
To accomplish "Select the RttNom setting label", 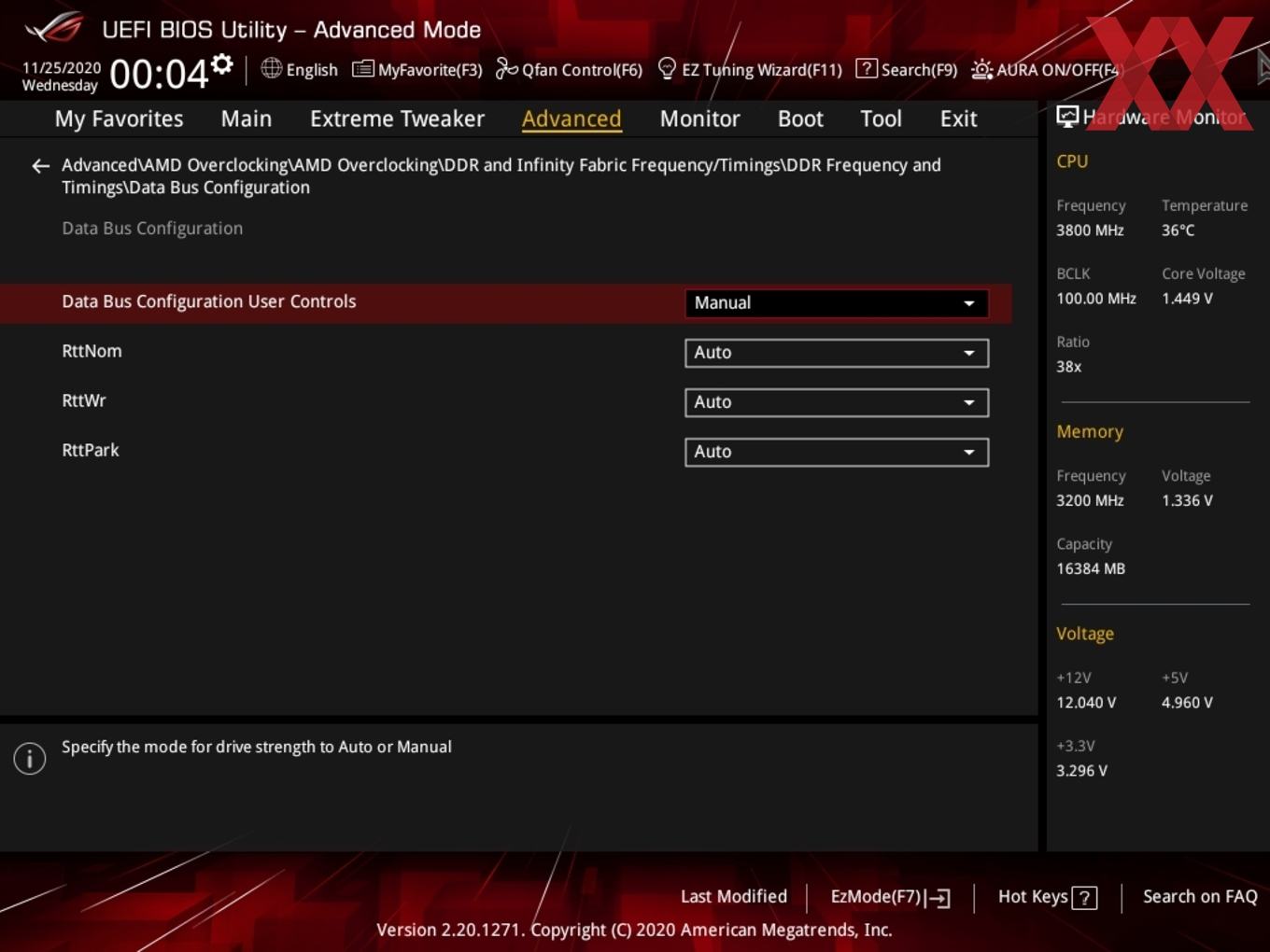I will tap(92, 351).
